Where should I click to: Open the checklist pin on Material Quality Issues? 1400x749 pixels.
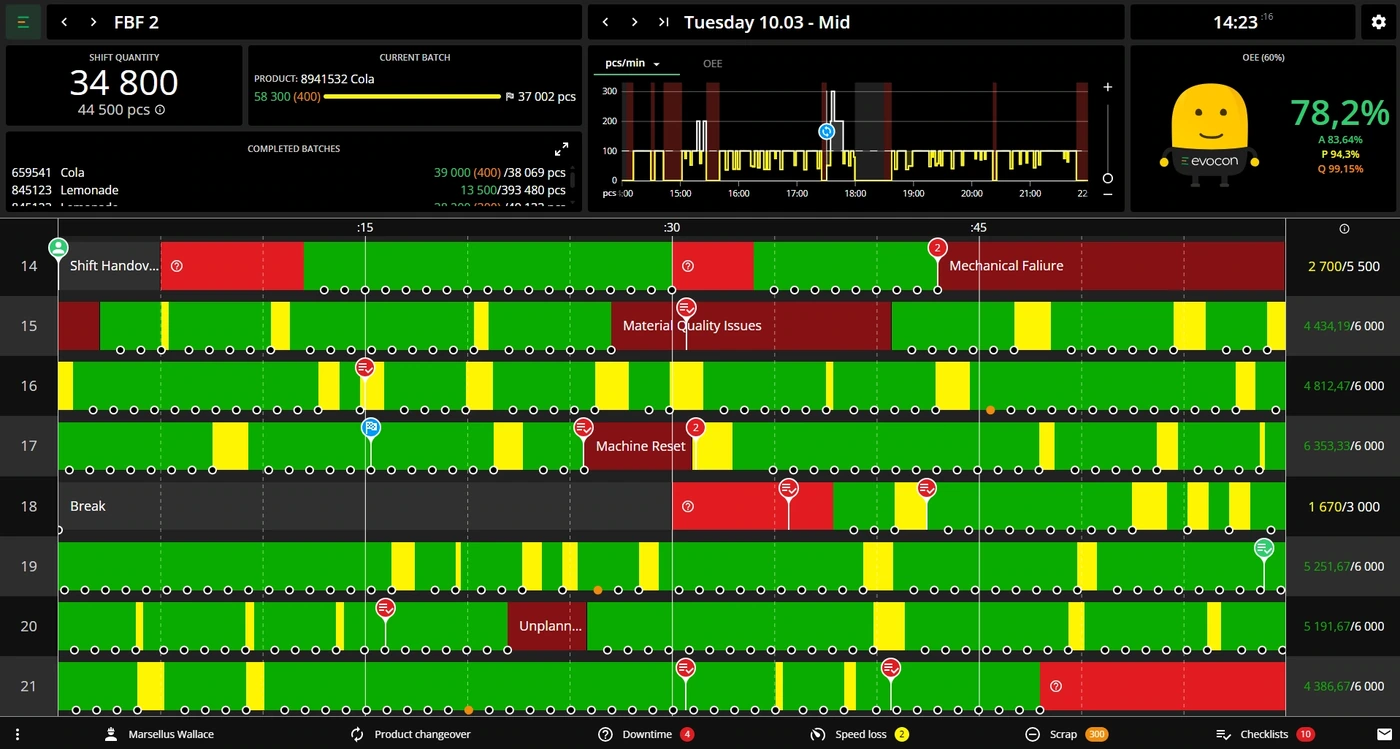click(686, 307)
